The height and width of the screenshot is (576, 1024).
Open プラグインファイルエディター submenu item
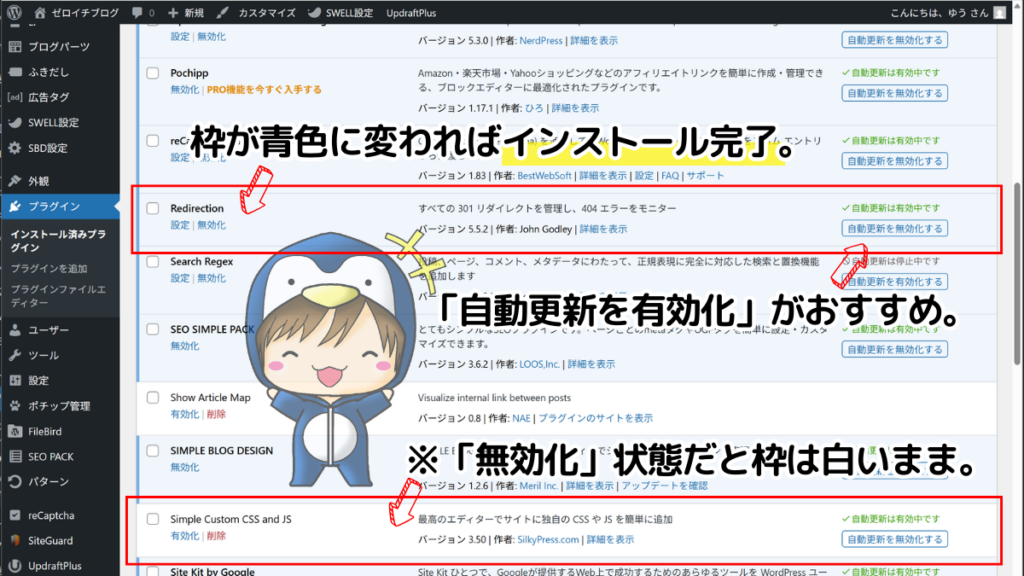(x=58, y=296)
